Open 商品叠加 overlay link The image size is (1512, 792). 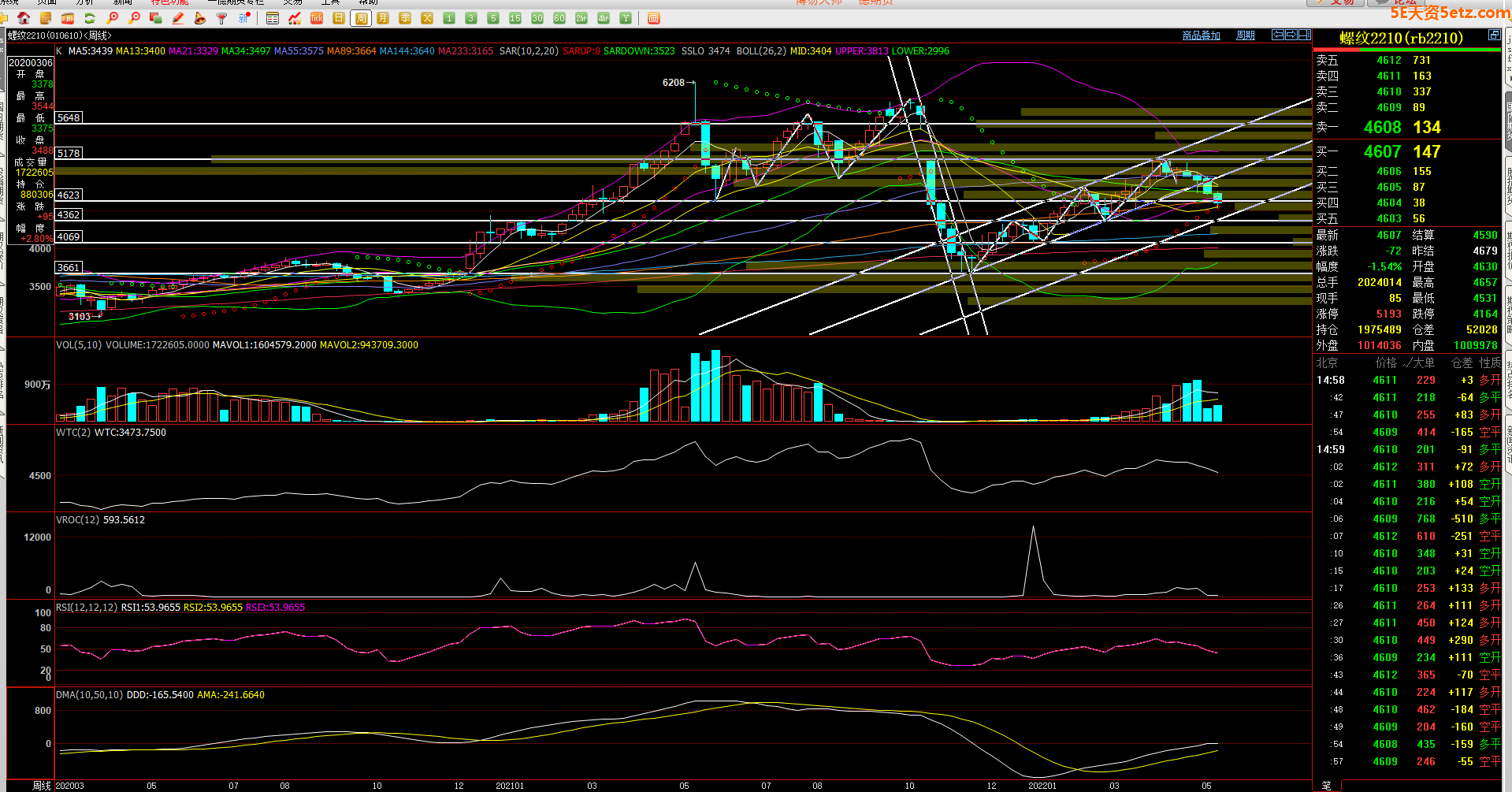(1202, 35)
